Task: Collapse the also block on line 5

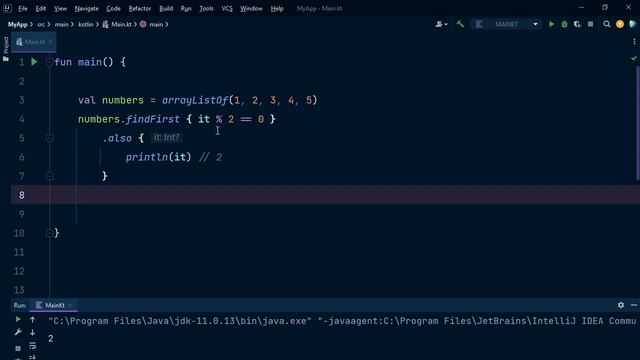Action: 49,138
